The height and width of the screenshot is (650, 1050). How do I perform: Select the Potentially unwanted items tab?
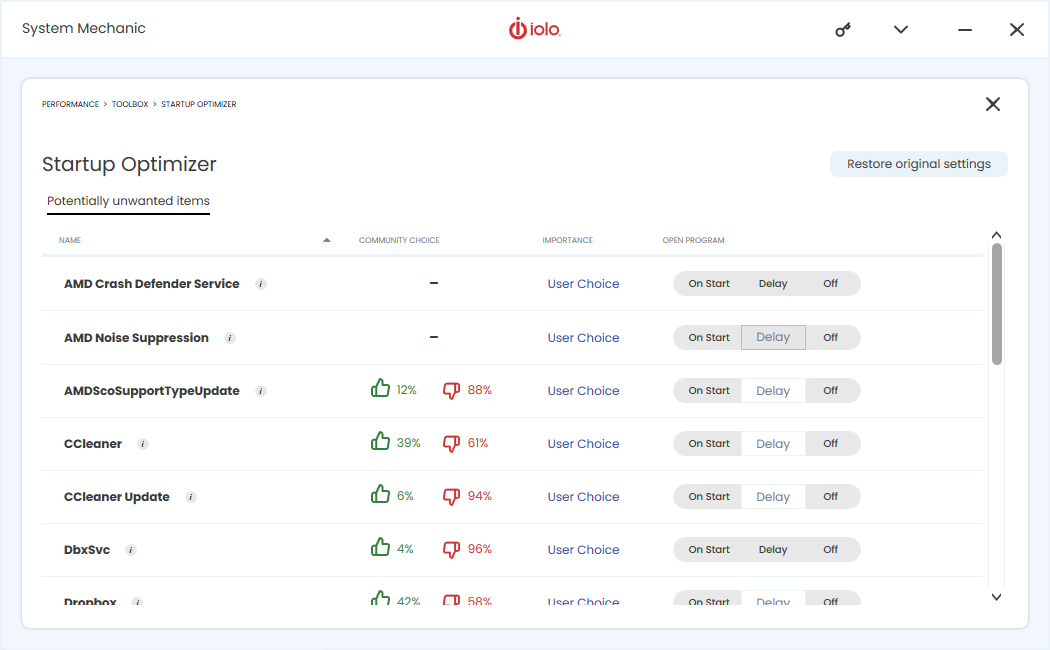click(128, 201)
